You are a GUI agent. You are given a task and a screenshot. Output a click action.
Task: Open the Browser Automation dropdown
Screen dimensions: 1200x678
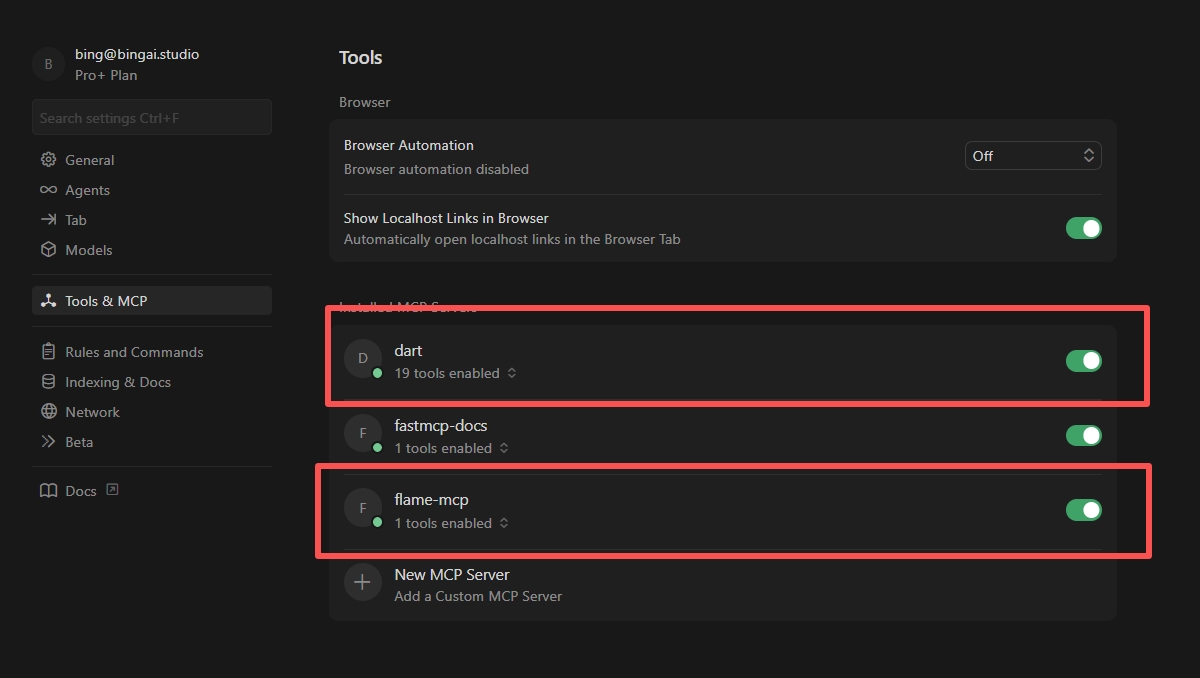click(x=1033, y=155)
